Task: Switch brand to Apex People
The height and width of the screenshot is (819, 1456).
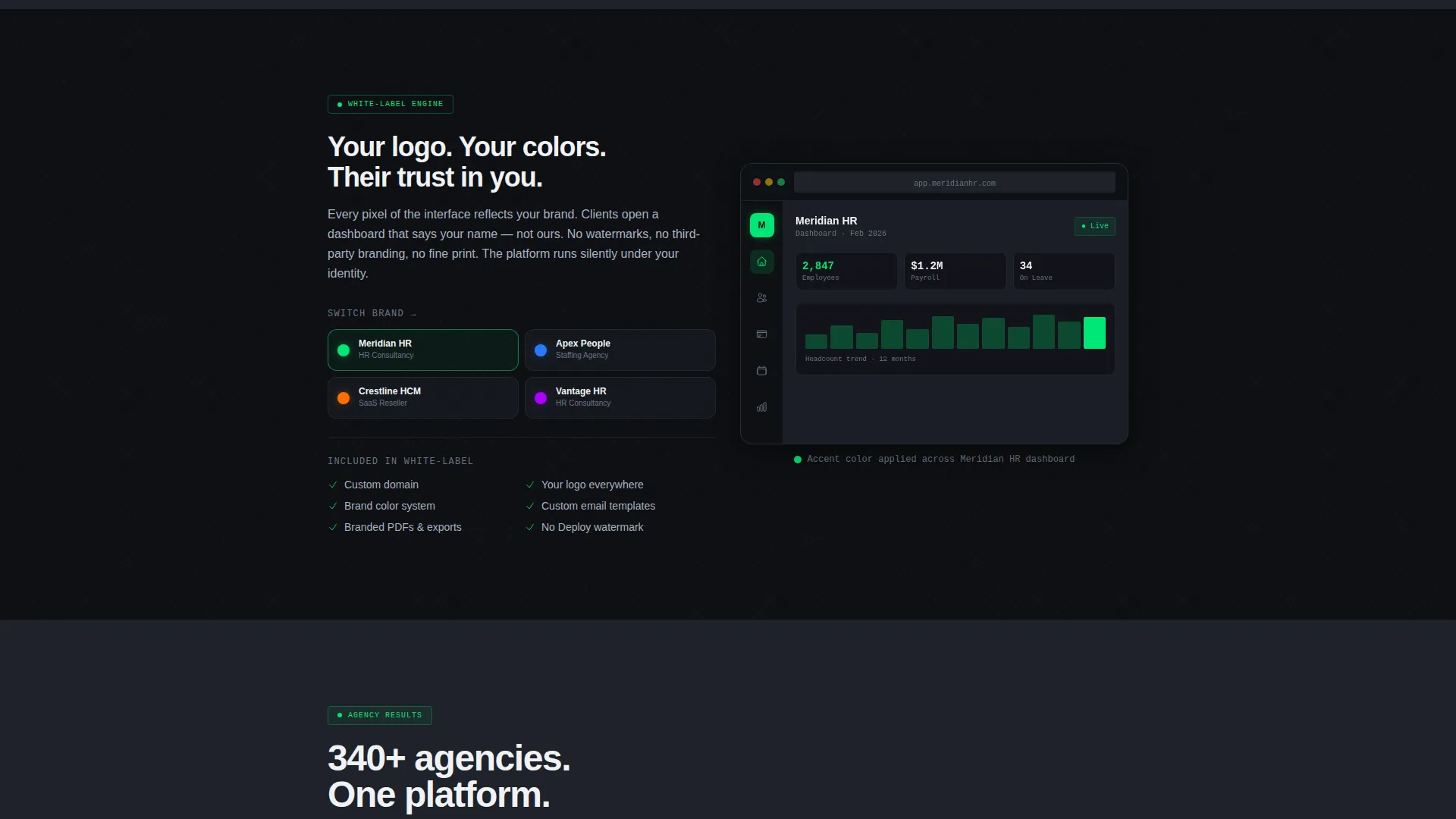Action: [620, 350]
